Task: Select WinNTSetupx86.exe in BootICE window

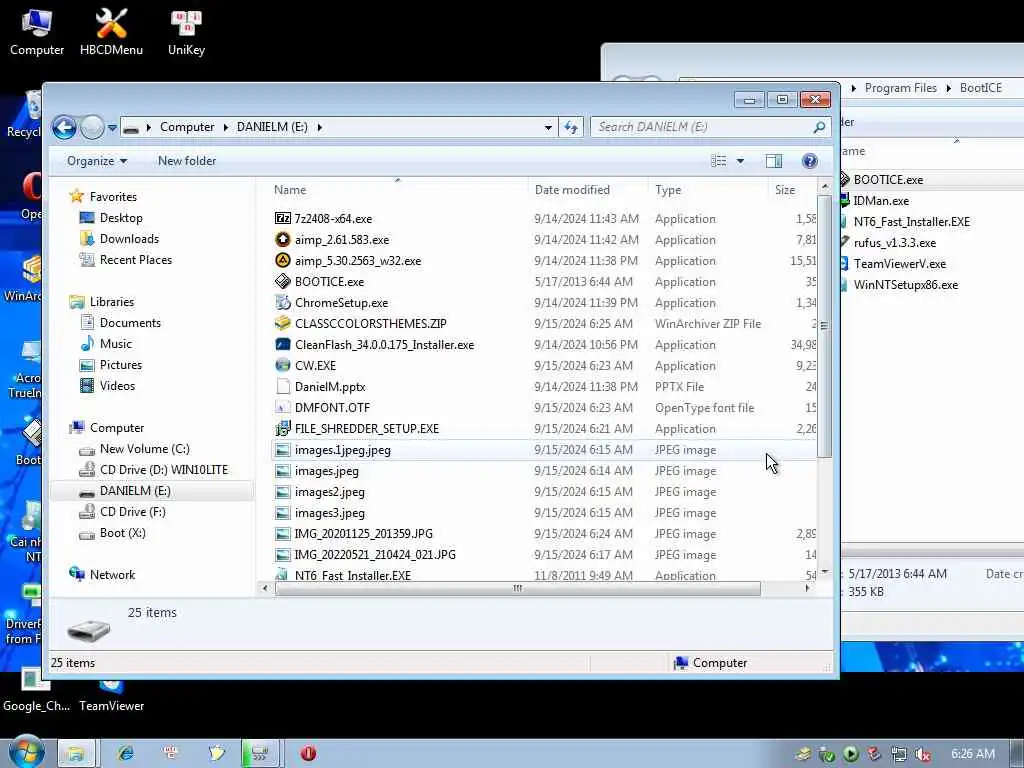Action: pos(906,285)
